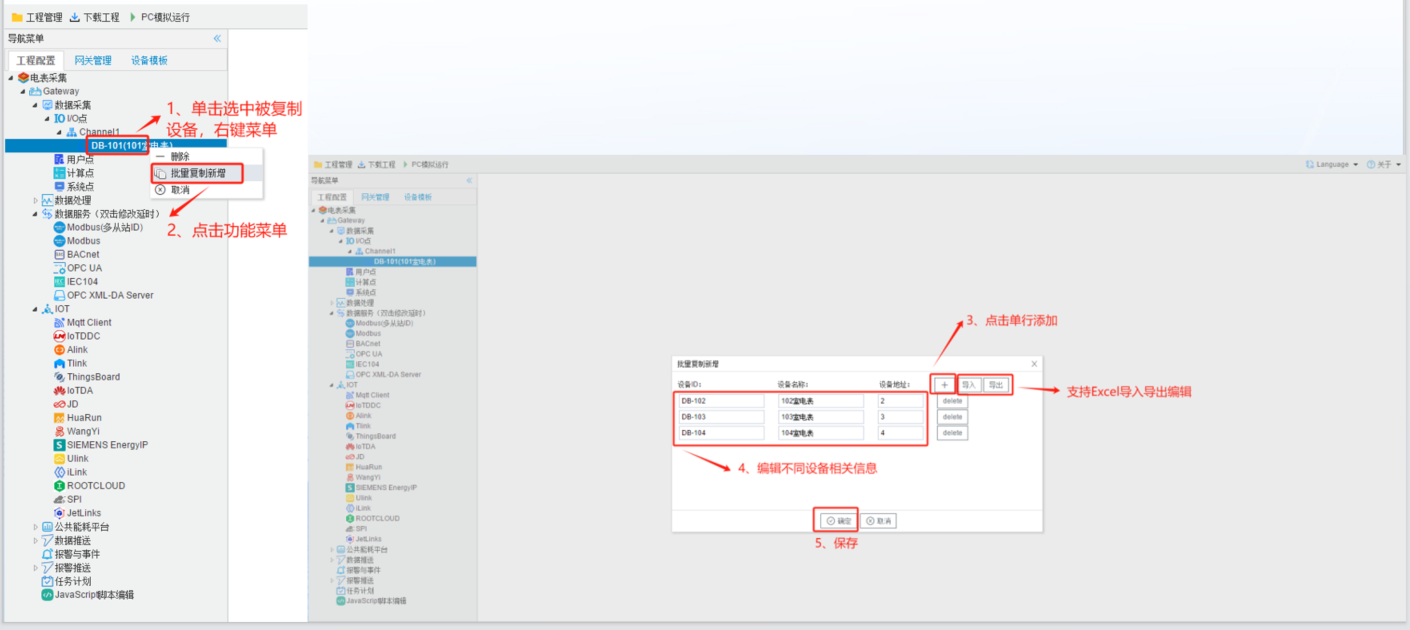Click the plus button to add a row

point(945,385)
